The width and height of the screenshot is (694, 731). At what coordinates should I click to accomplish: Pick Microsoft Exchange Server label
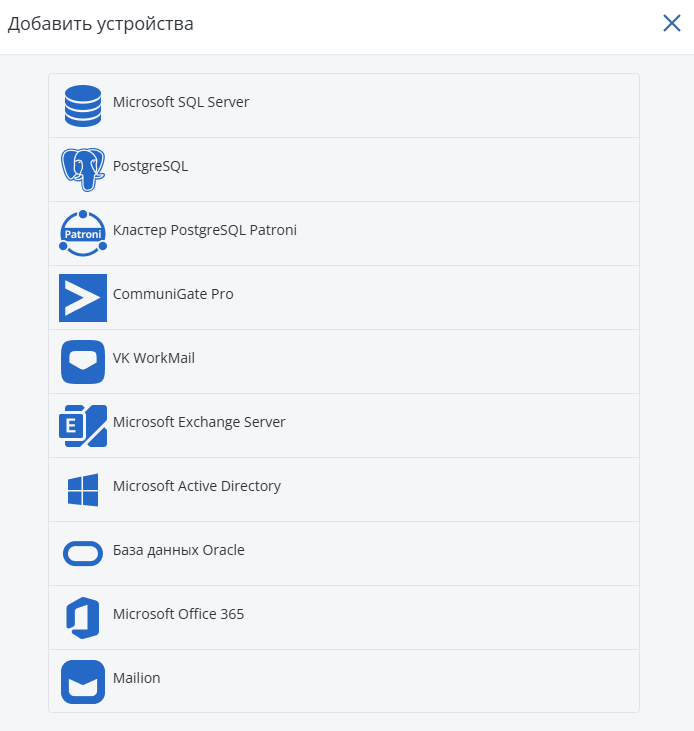(199, 422)
